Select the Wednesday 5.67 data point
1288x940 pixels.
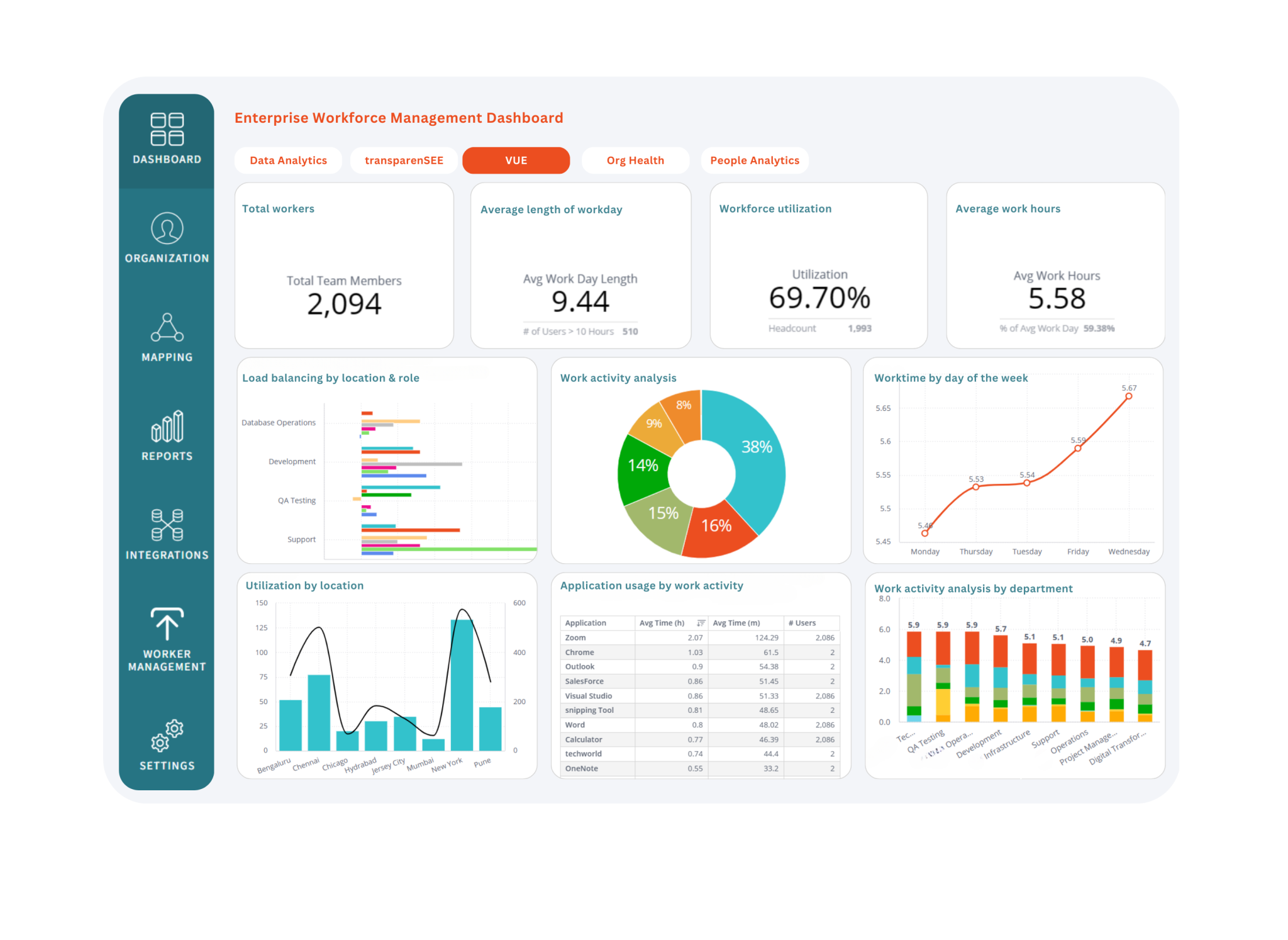pyautogui.click(x=1128, y=396)
